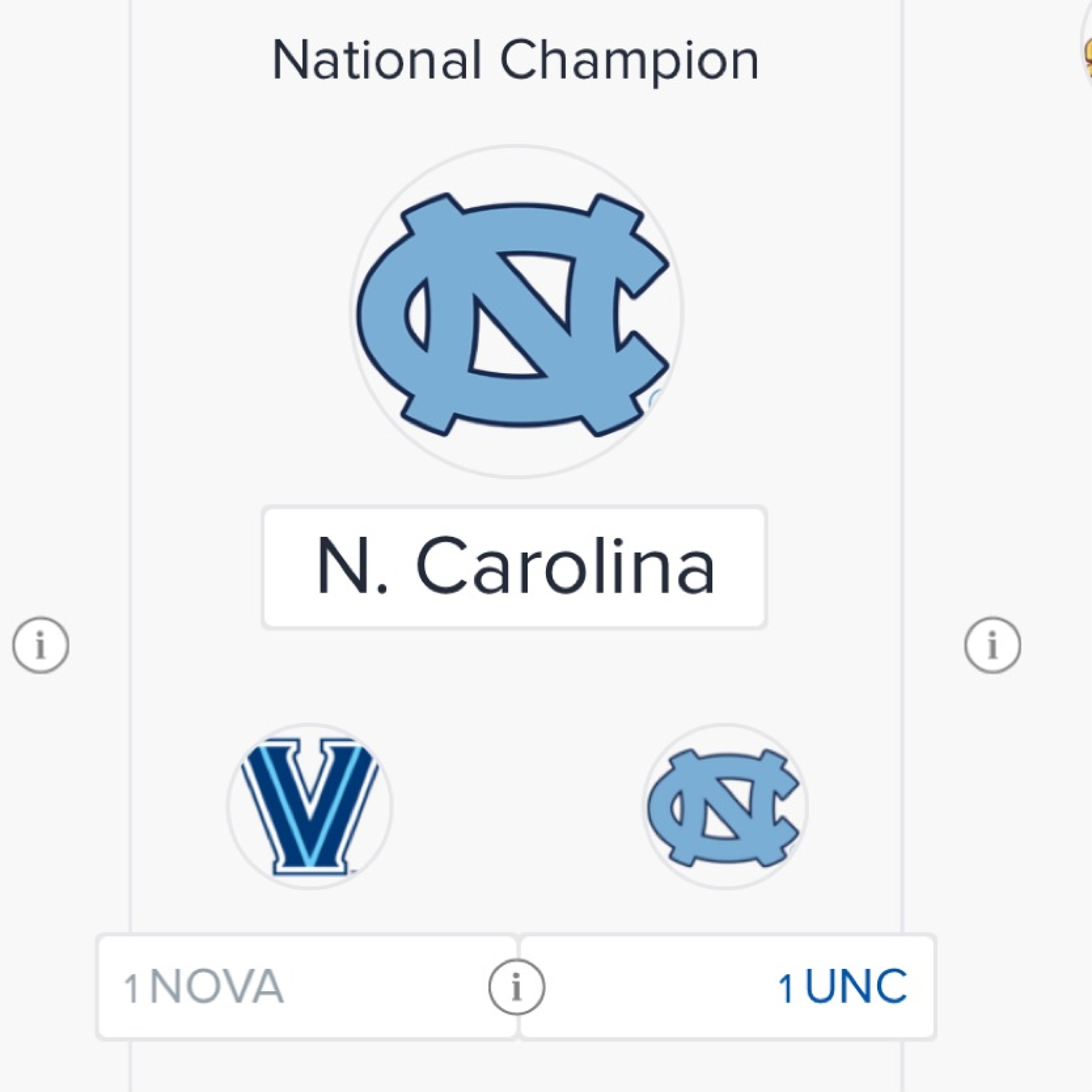
Task: Open the info icon on the left edge
Action: 41,645
